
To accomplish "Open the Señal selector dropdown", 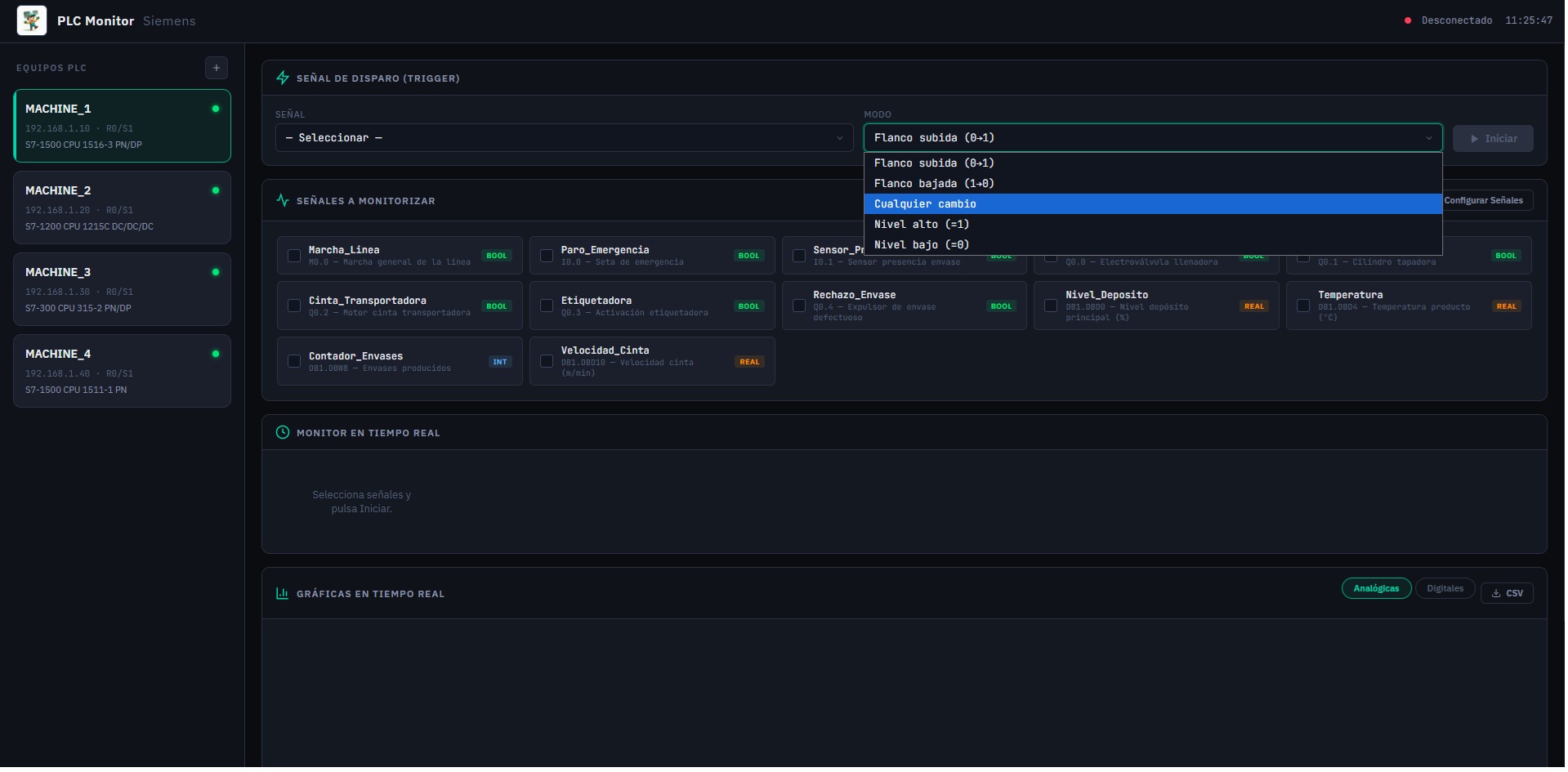I will [x=562, y=138].
